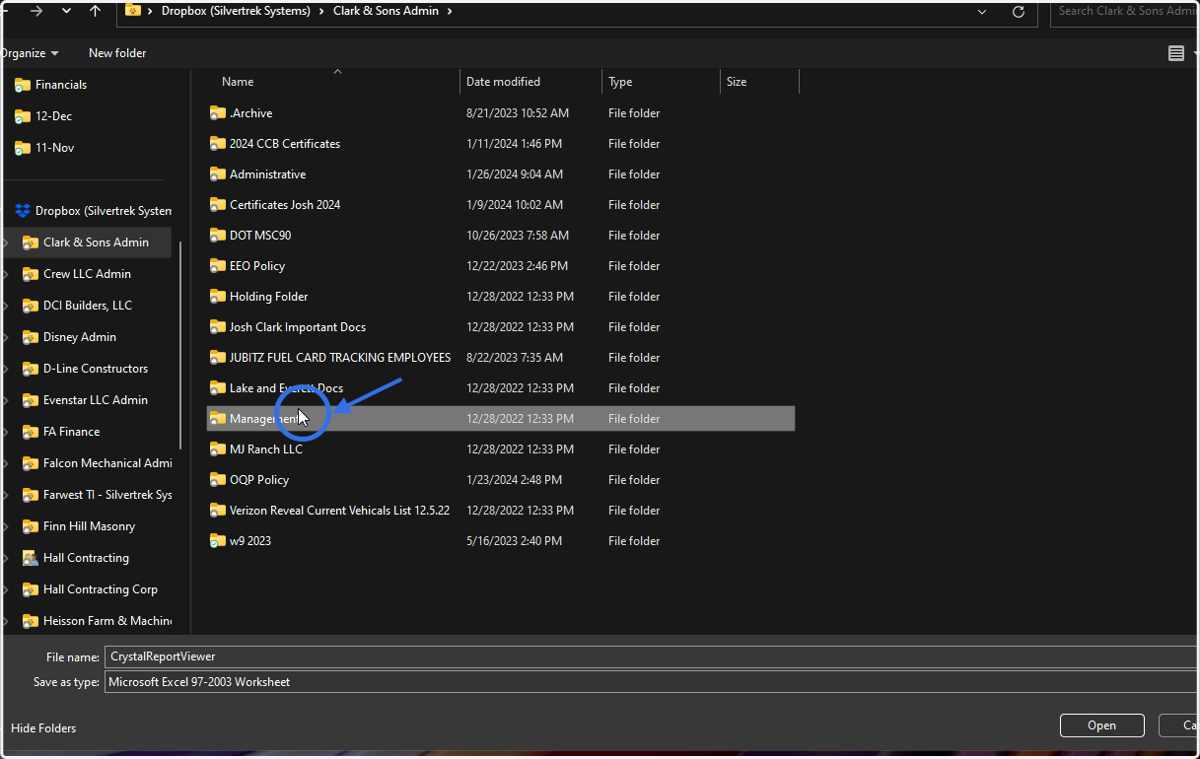Click the 11-Nov folder icon in sidebar

coord(23,148)
